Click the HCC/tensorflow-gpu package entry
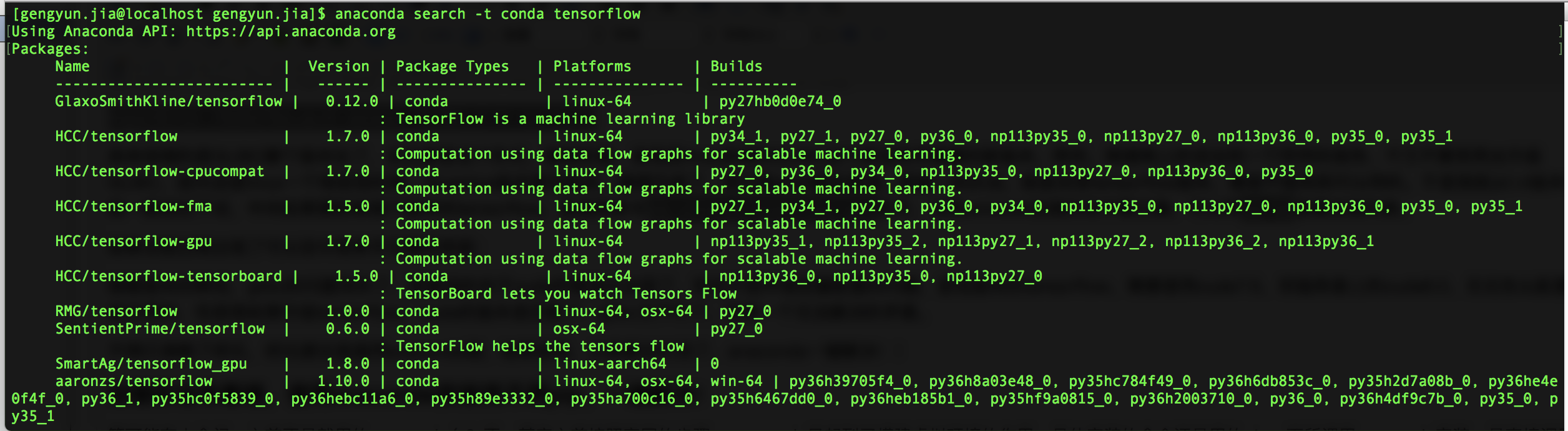Viewport: 1568px width, 431px height. coord(134,241)
